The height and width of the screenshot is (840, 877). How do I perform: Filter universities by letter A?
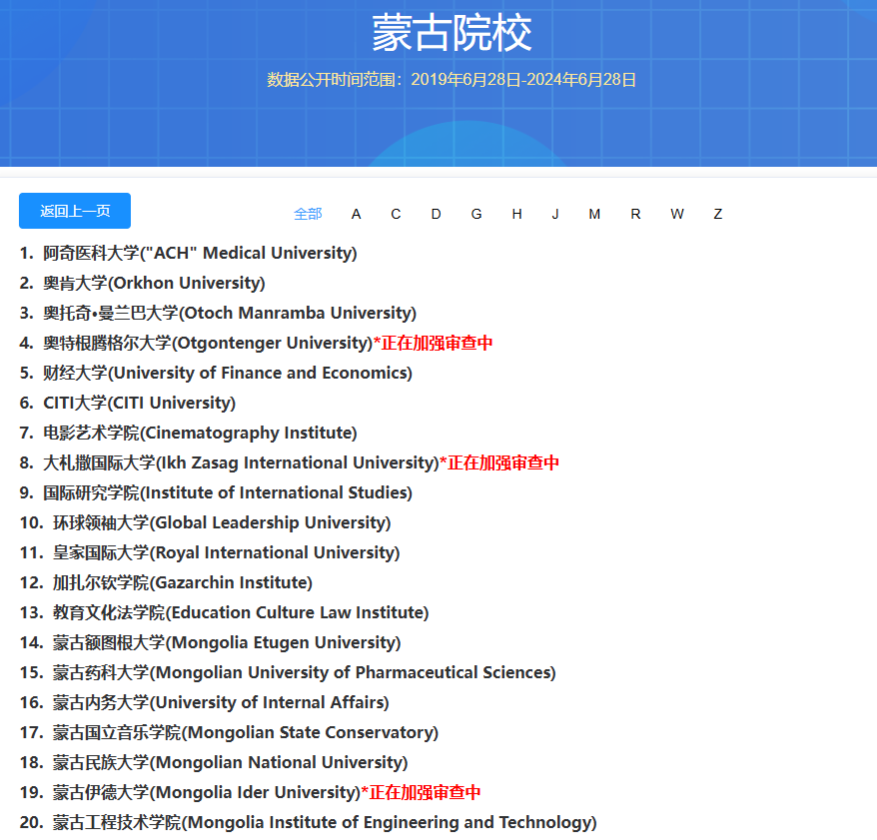(x=356, y=214)
